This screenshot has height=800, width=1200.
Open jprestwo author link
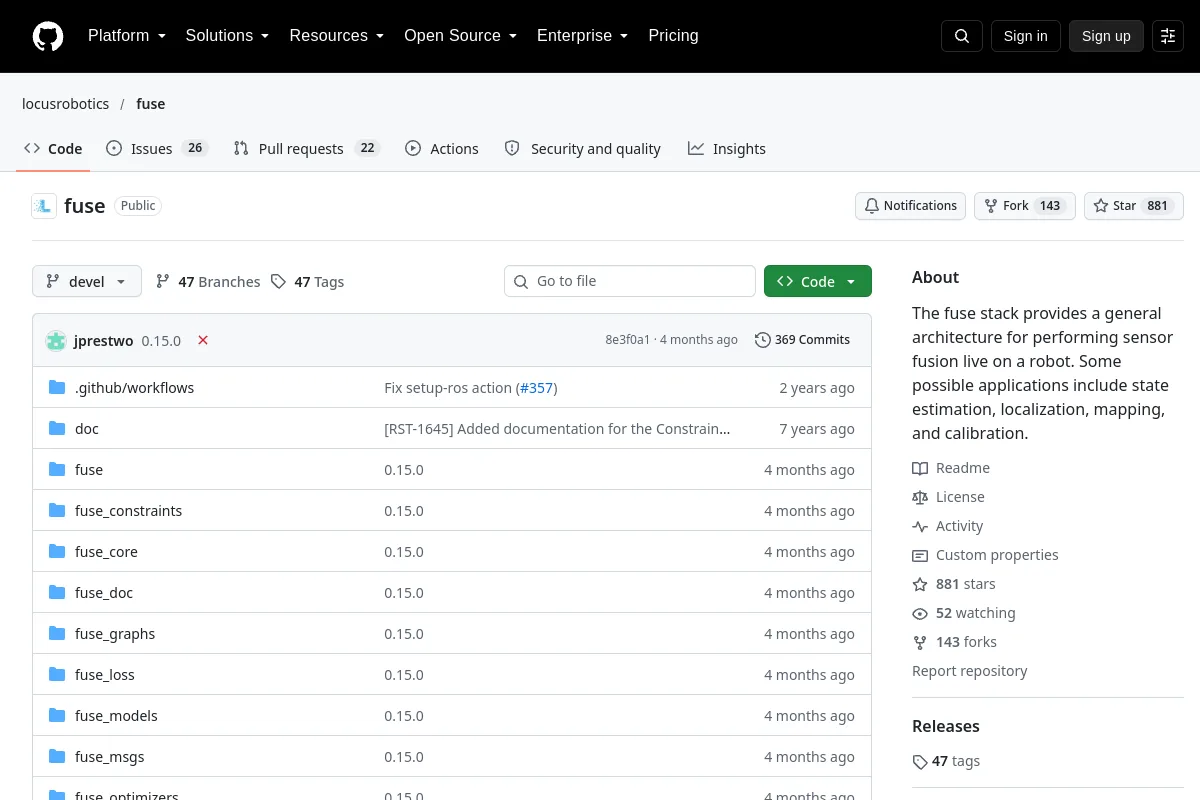(x=104, y=341)
